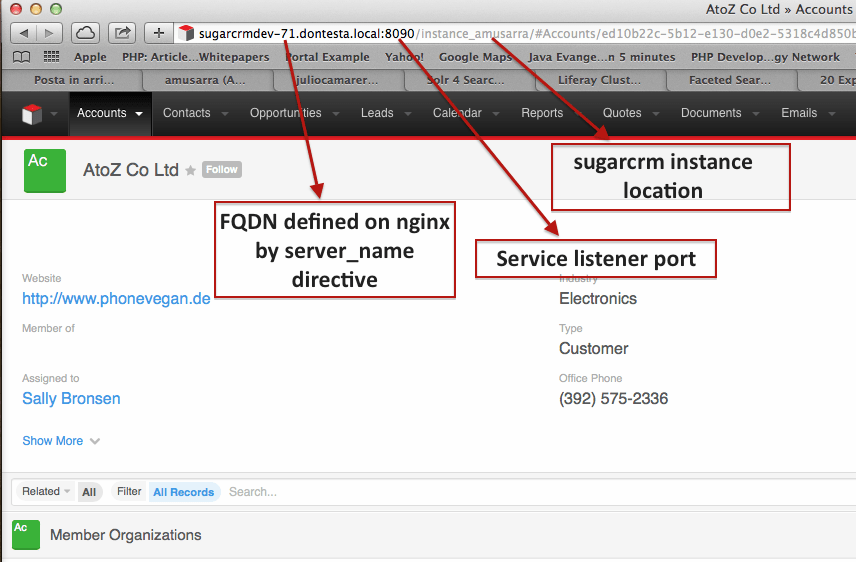
Task: Switch to the Posta in arri... browser tab
Action: tap(74, 80)
